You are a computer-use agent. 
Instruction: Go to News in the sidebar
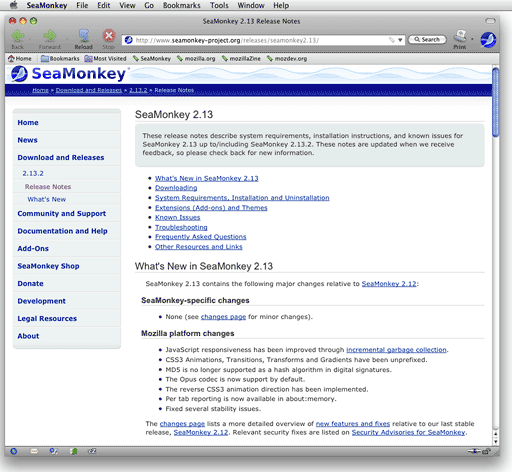point(27,140)
